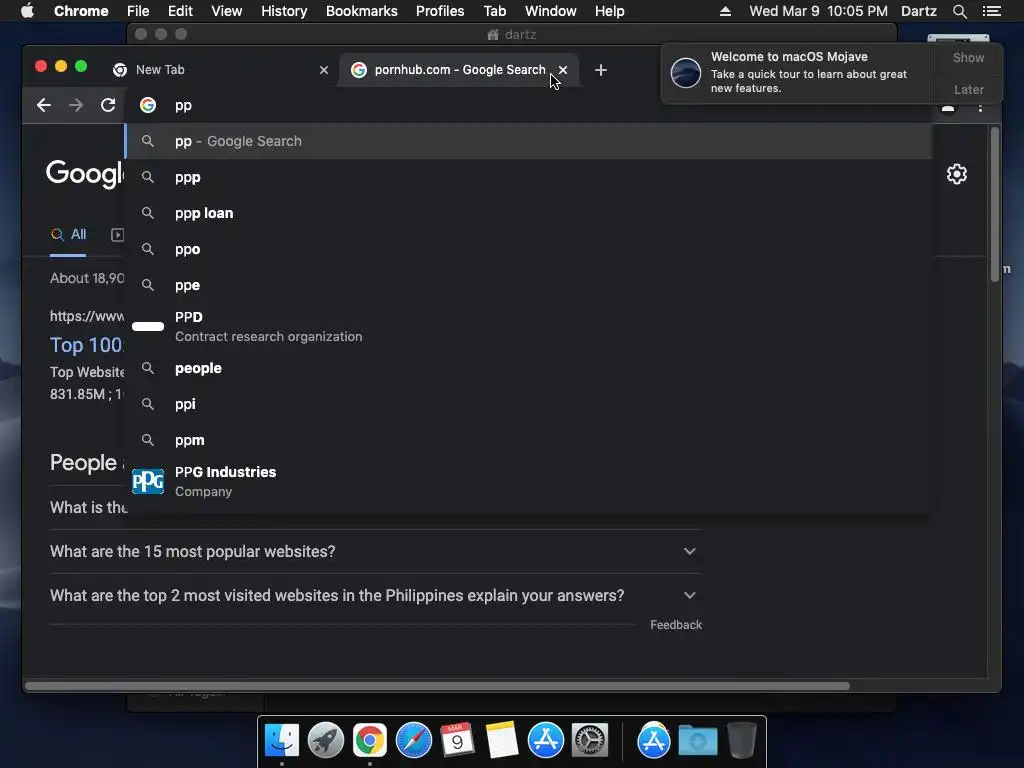Select the All search results tab
The width and height of the screenshot is (1024, 768).
pyautogui.click(x=69, y=234)
